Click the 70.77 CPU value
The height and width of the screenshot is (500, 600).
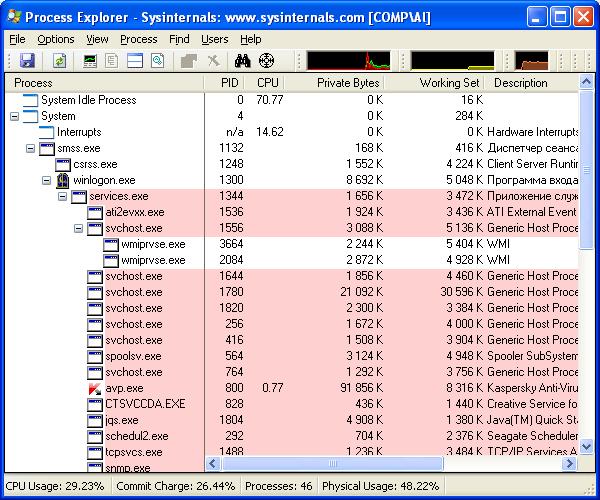click(270, 100)
